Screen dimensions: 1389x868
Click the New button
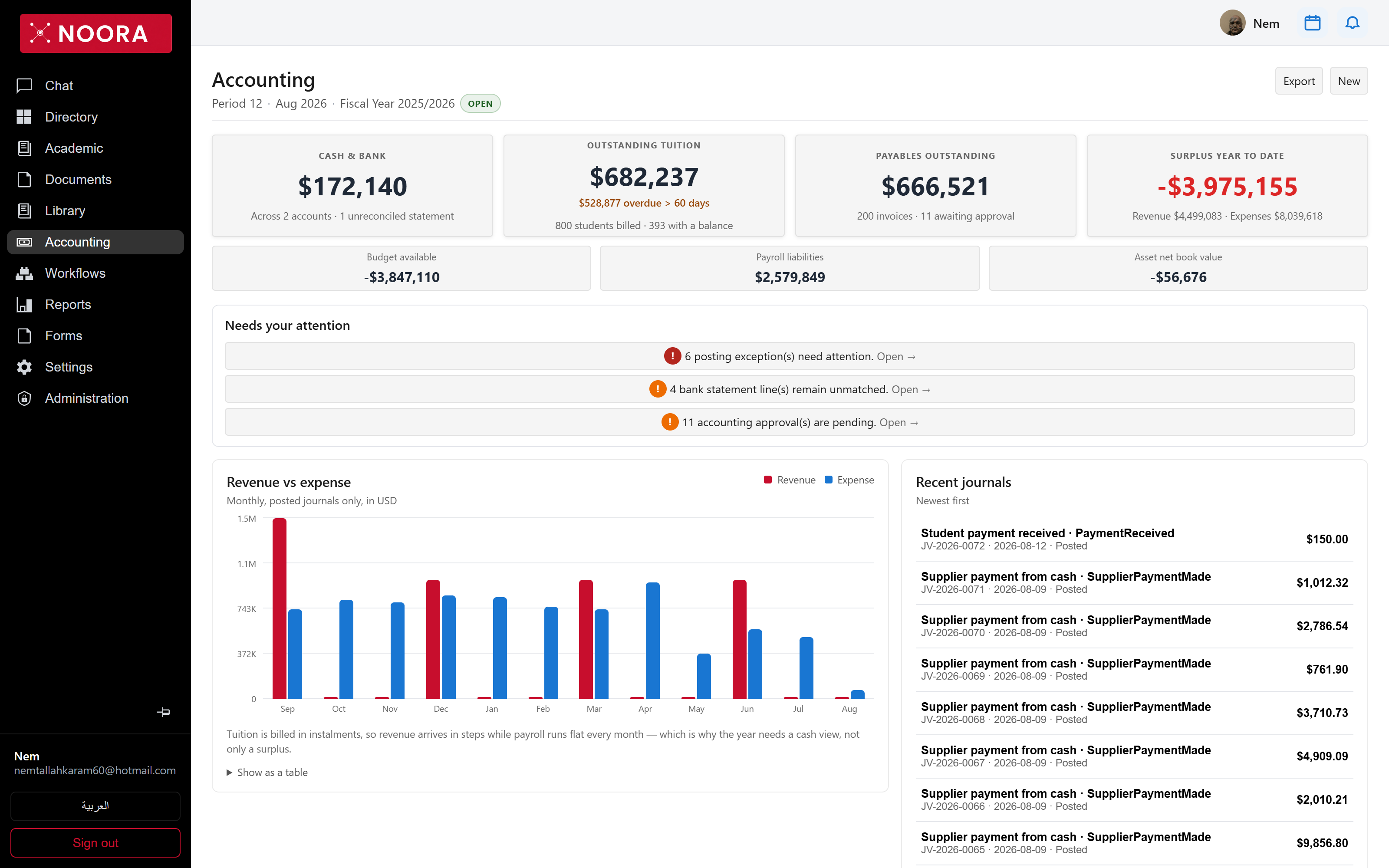click(1349, 81)
